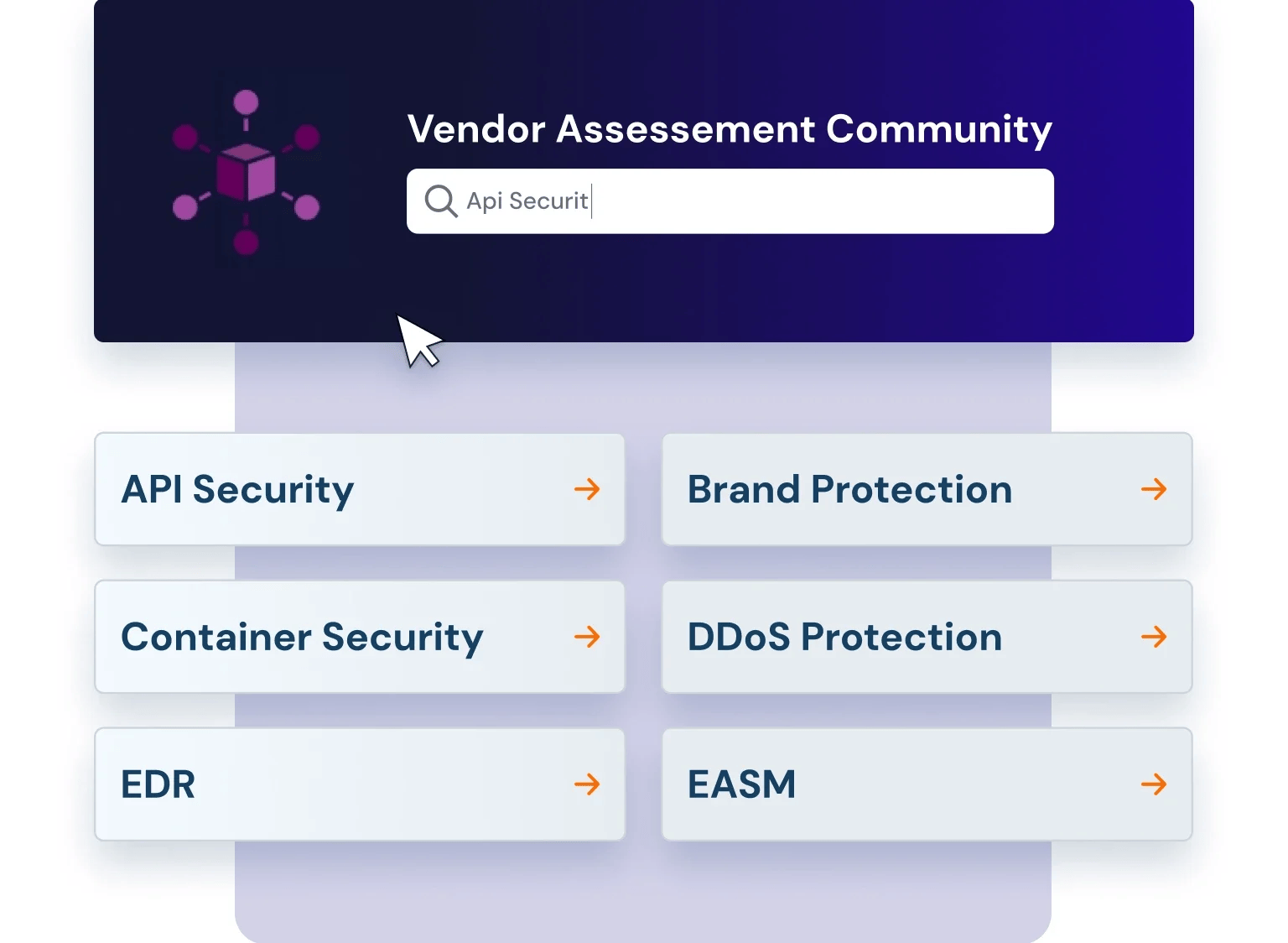The image size is (1288, 943).
Task: Click the arrow icon on DDoS Protection card
Action: coord(1155,637)
